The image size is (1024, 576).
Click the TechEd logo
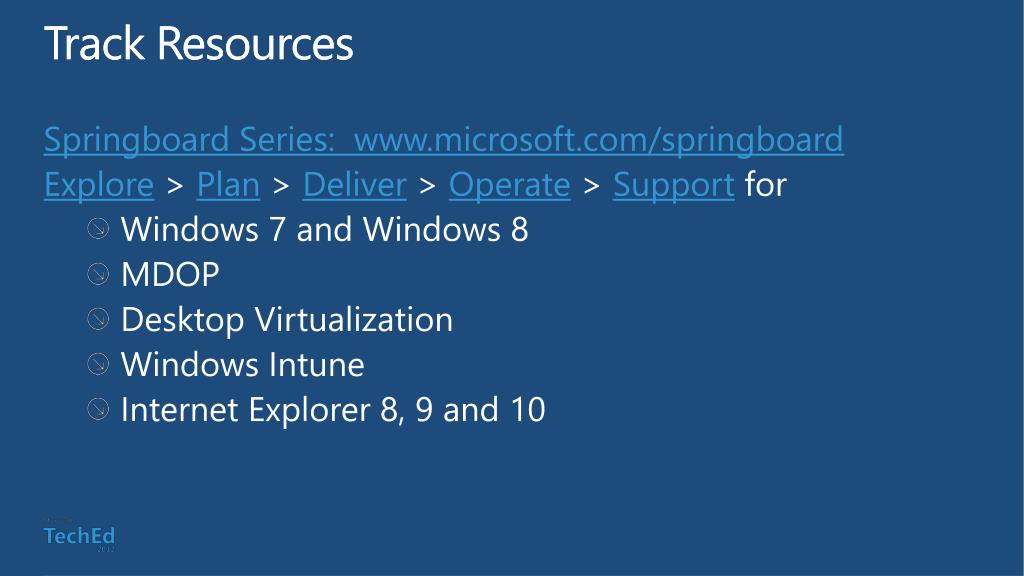pyautogui.click(x=79, y=536)
